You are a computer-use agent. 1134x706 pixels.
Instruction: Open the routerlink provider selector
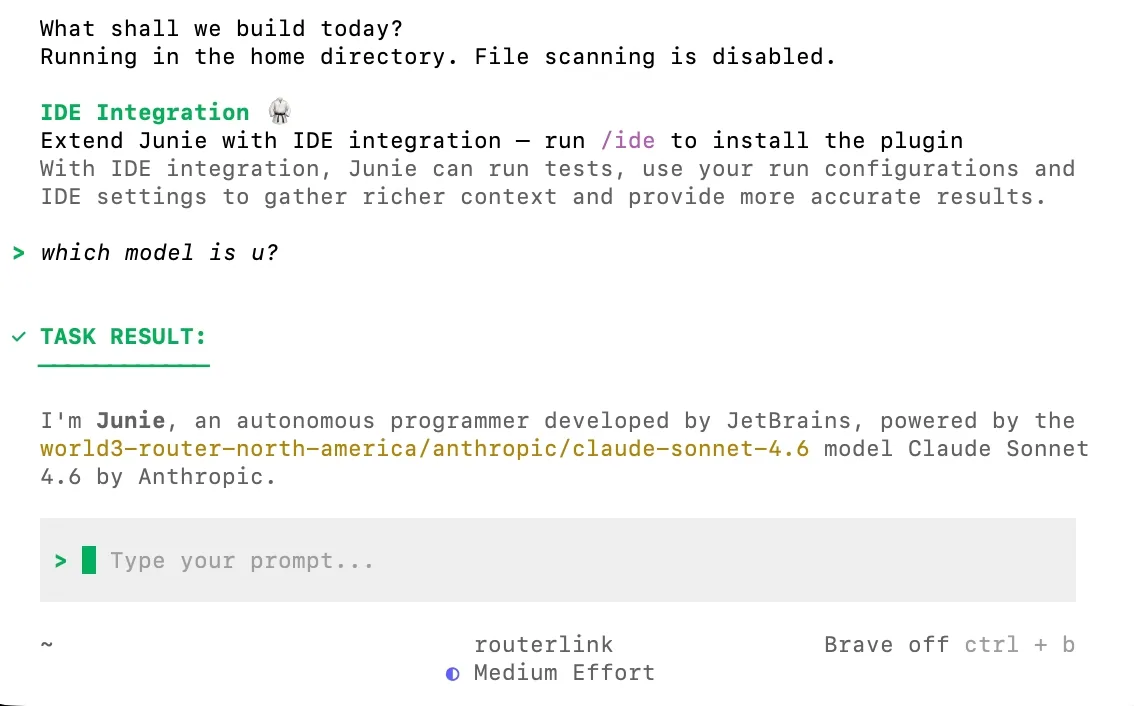point(544,645)
